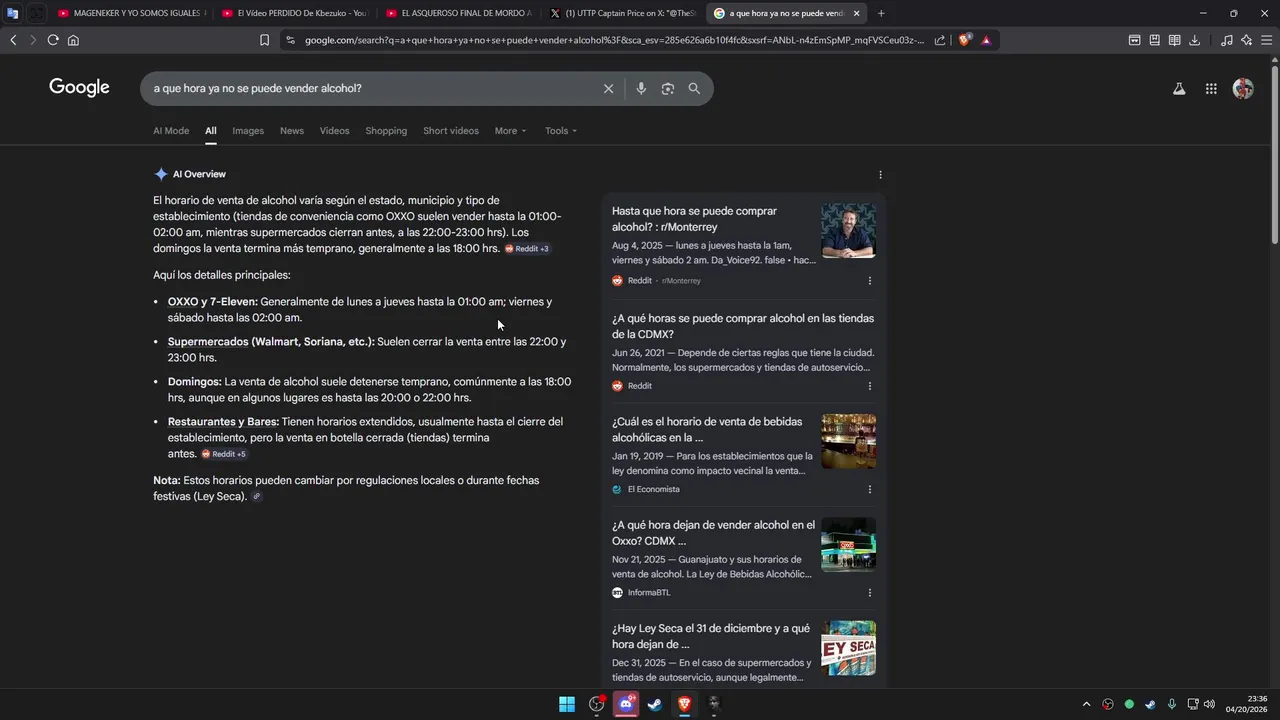Submit search with magnifier icon

tap(694, 88)
